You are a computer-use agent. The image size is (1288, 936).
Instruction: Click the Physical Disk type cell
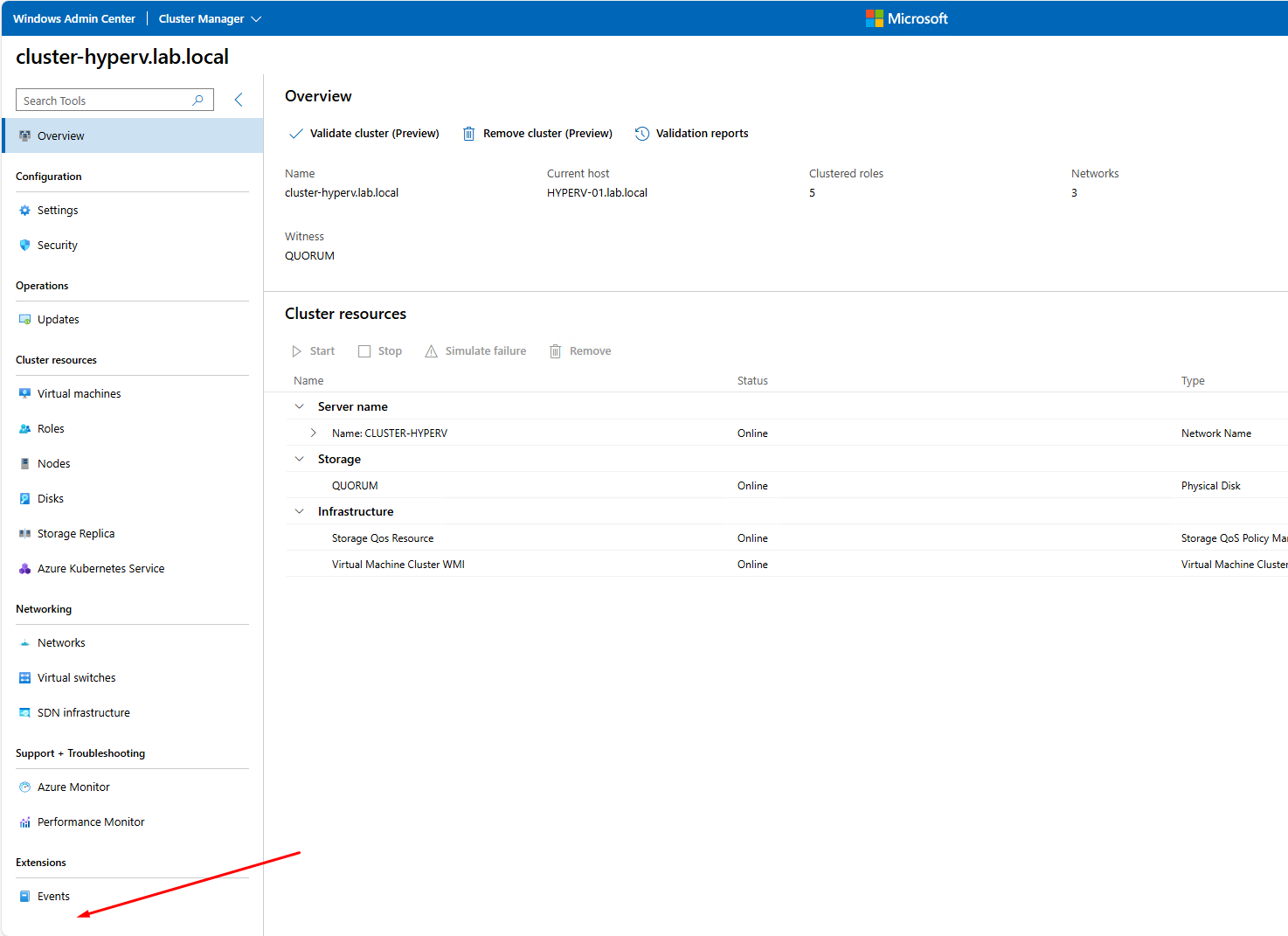(1211, 486)
